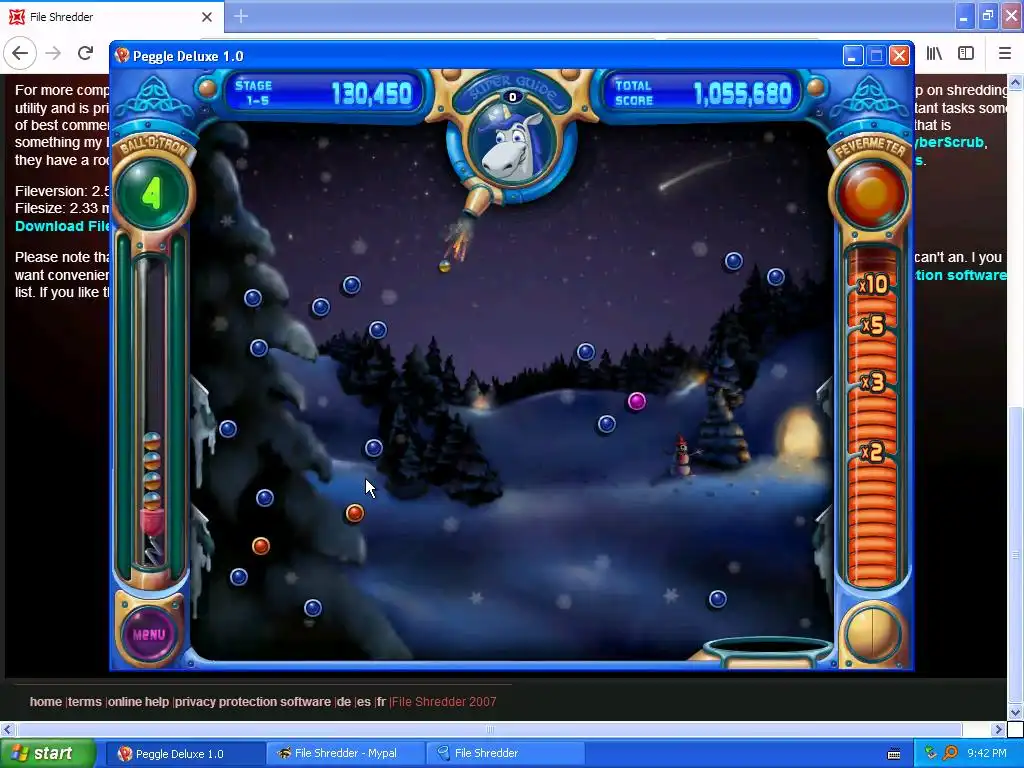
Task: Select the File Shredder browser tab
Action: tap(112, 17)
